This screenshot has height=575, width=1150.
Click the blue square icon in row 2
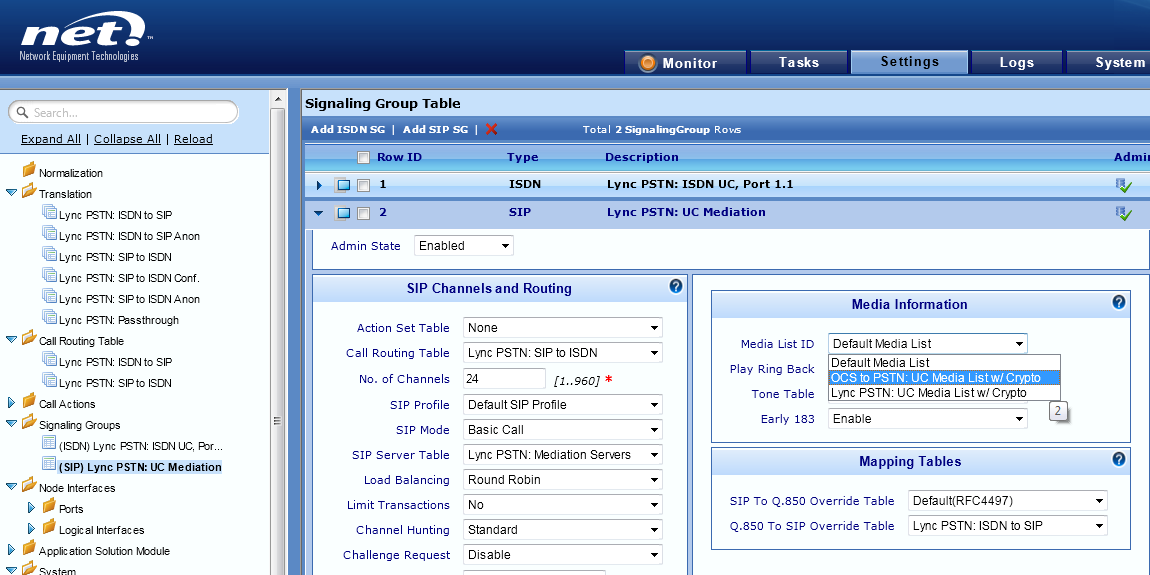343,213
